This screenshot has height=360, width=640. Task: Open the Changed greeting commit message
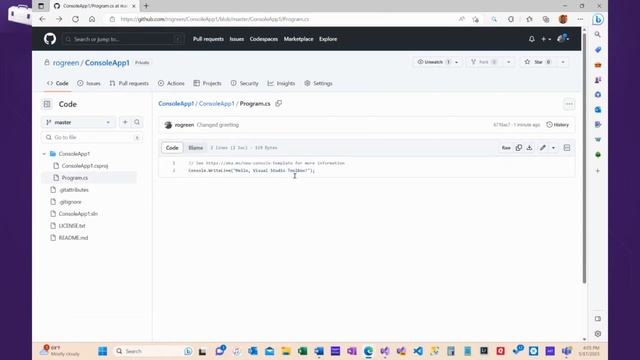pos(218,125)
